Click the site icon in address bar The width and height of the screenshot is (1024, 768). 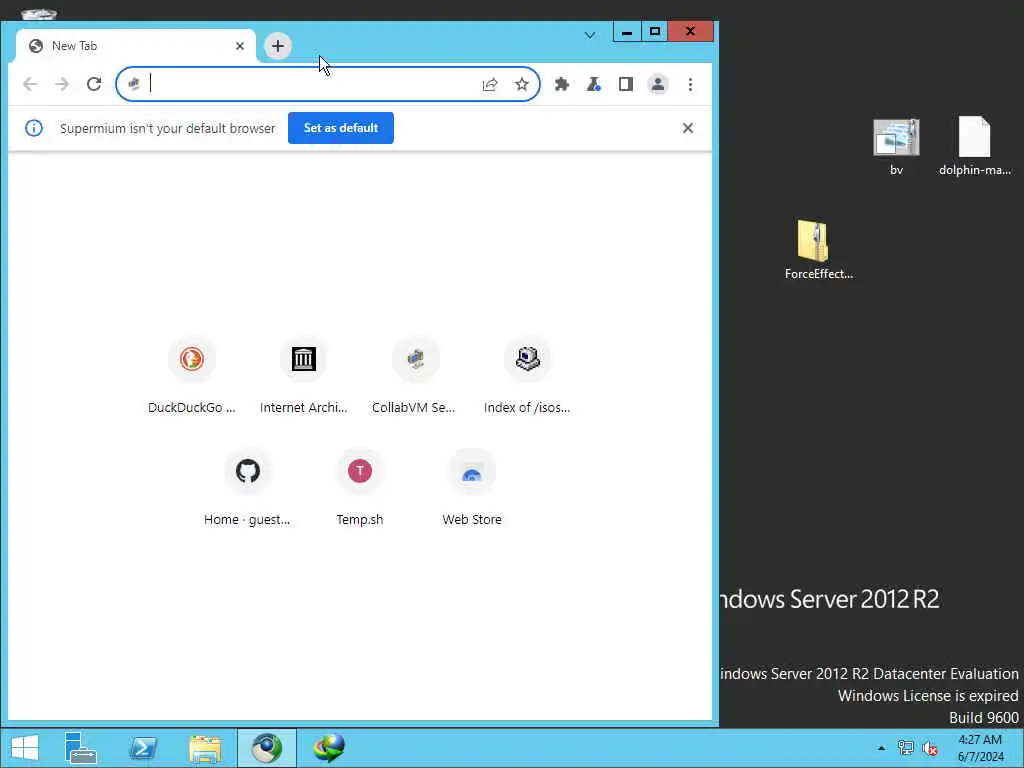click(x=134, y=84)
